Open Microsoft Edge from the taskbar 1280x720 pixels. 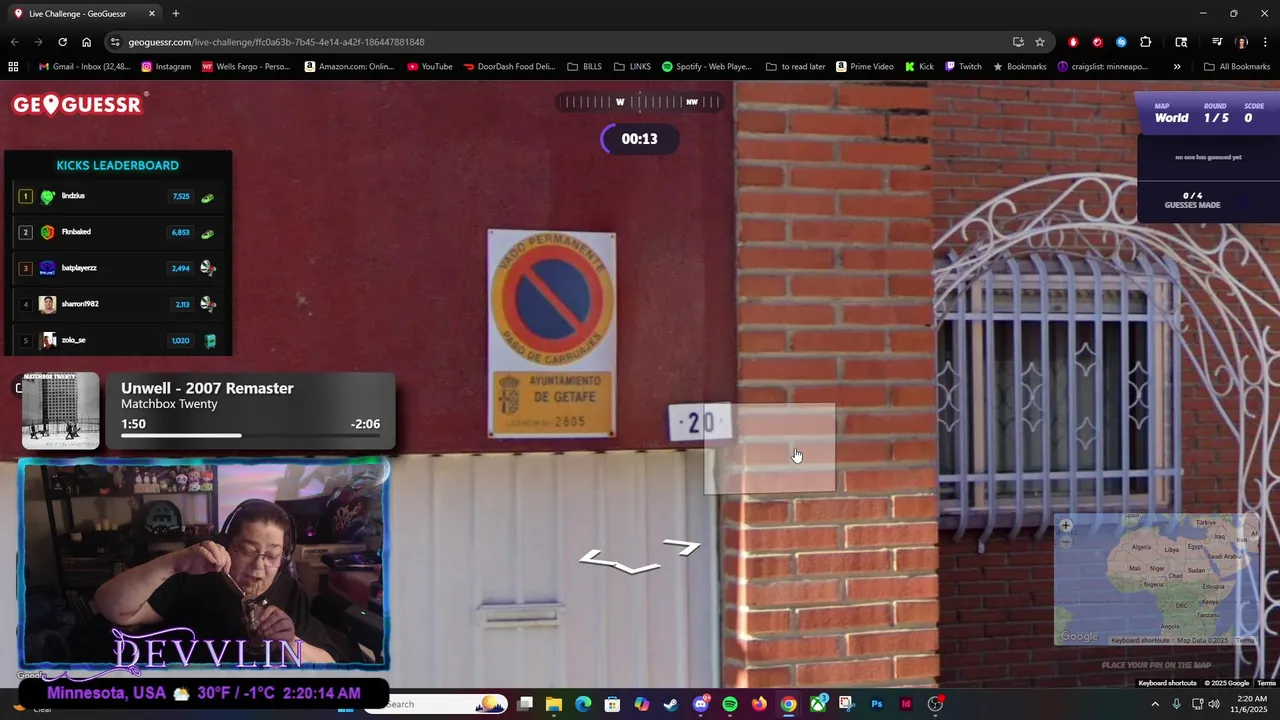point(583,704)
